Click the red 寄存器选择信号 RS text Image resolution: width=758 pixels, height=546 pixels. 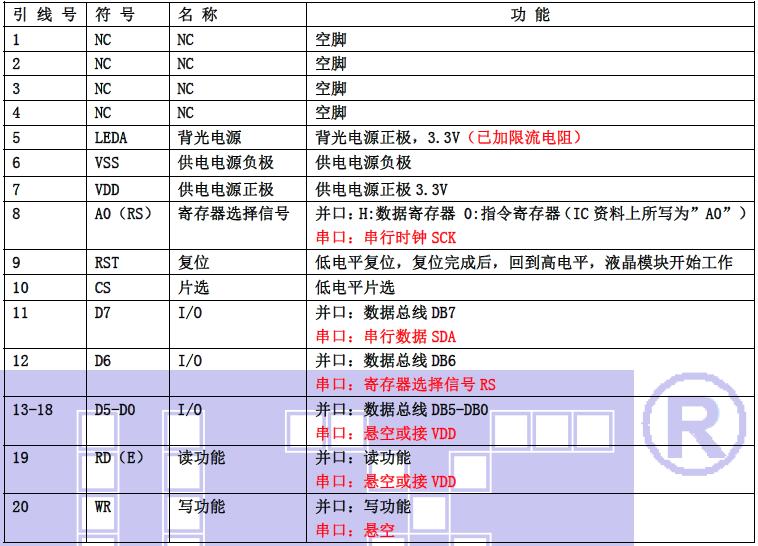pyautogui.click(x=406, y=384)
